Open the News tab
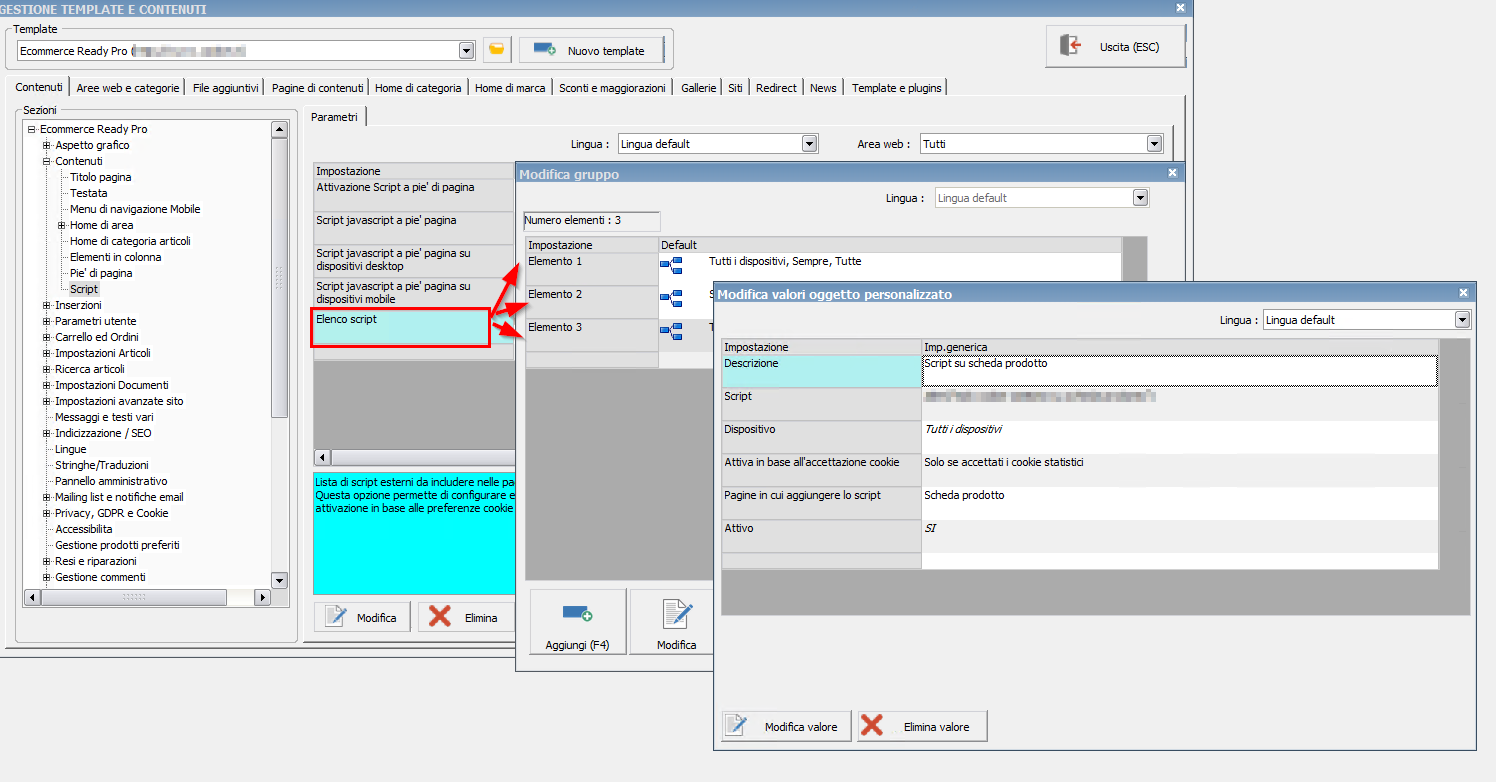 pos(823,88)
